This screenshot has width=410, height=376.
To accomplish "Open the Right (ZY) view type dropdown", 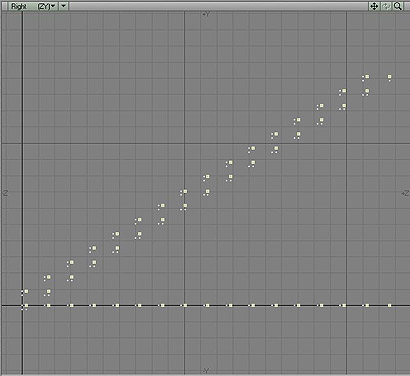I will [x=33, y=6].
